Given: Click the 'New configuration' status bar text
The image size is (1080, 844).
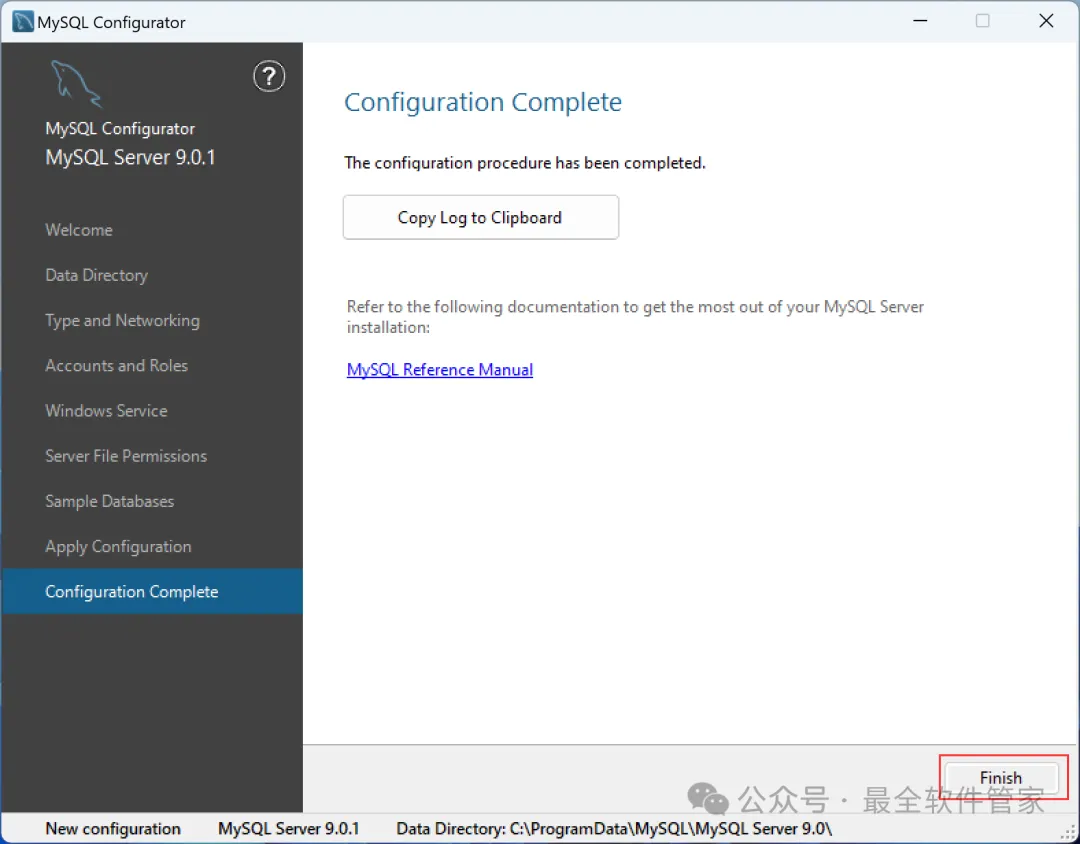Looking at the screenshot, I should point(113,828).
